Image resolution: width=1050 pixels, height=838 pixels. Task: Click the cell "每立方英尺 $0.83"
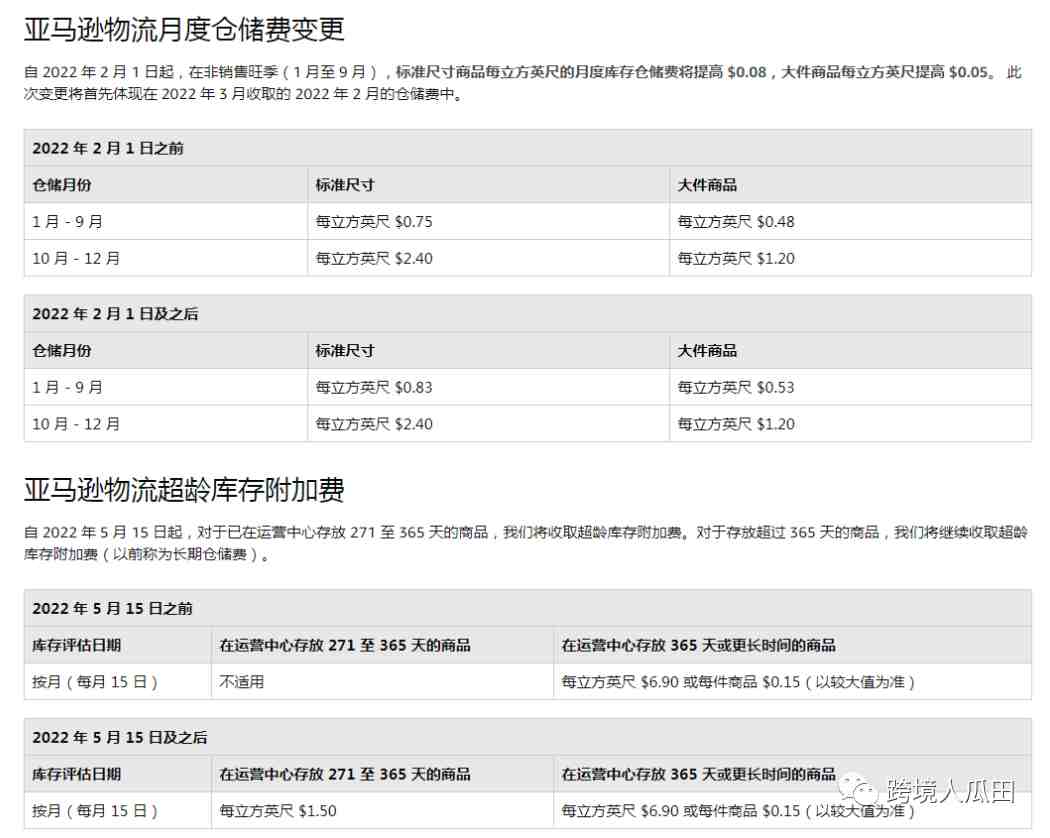click(x=488, y=387)
